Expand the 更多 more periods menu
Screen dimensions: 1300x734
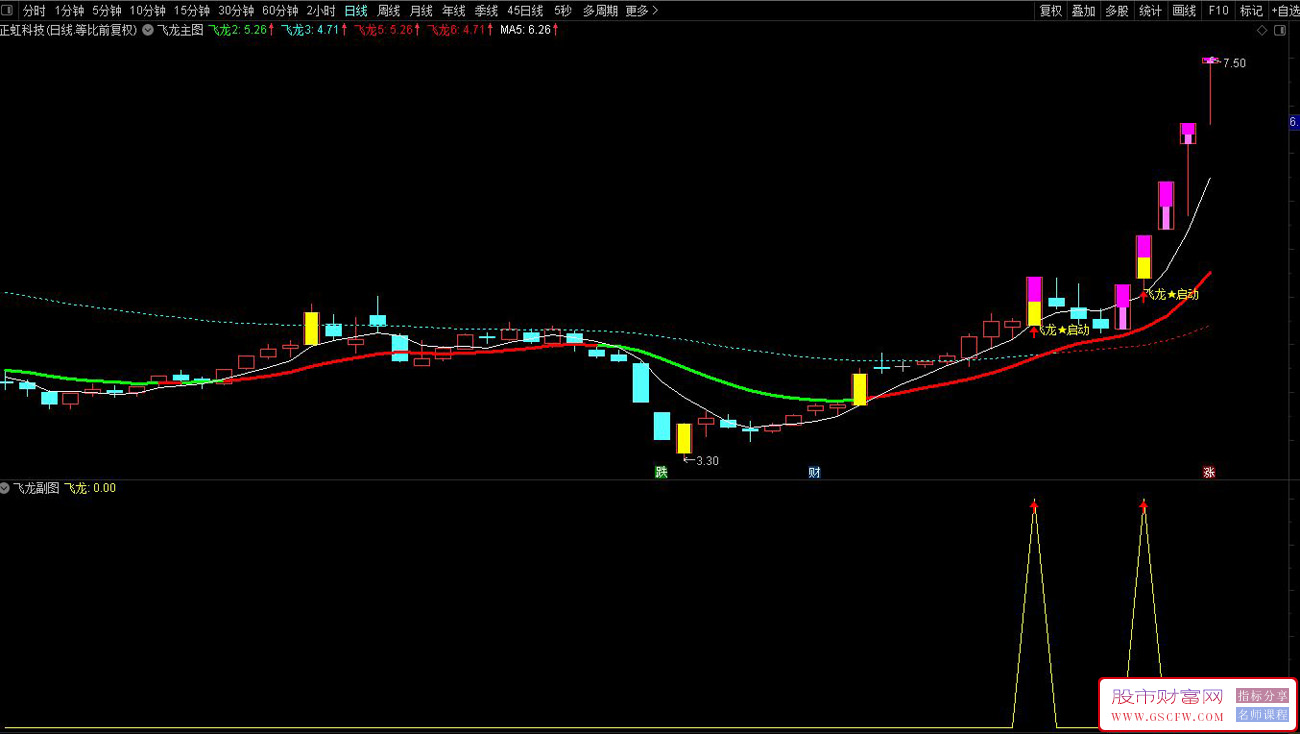[x=640, y=11]
